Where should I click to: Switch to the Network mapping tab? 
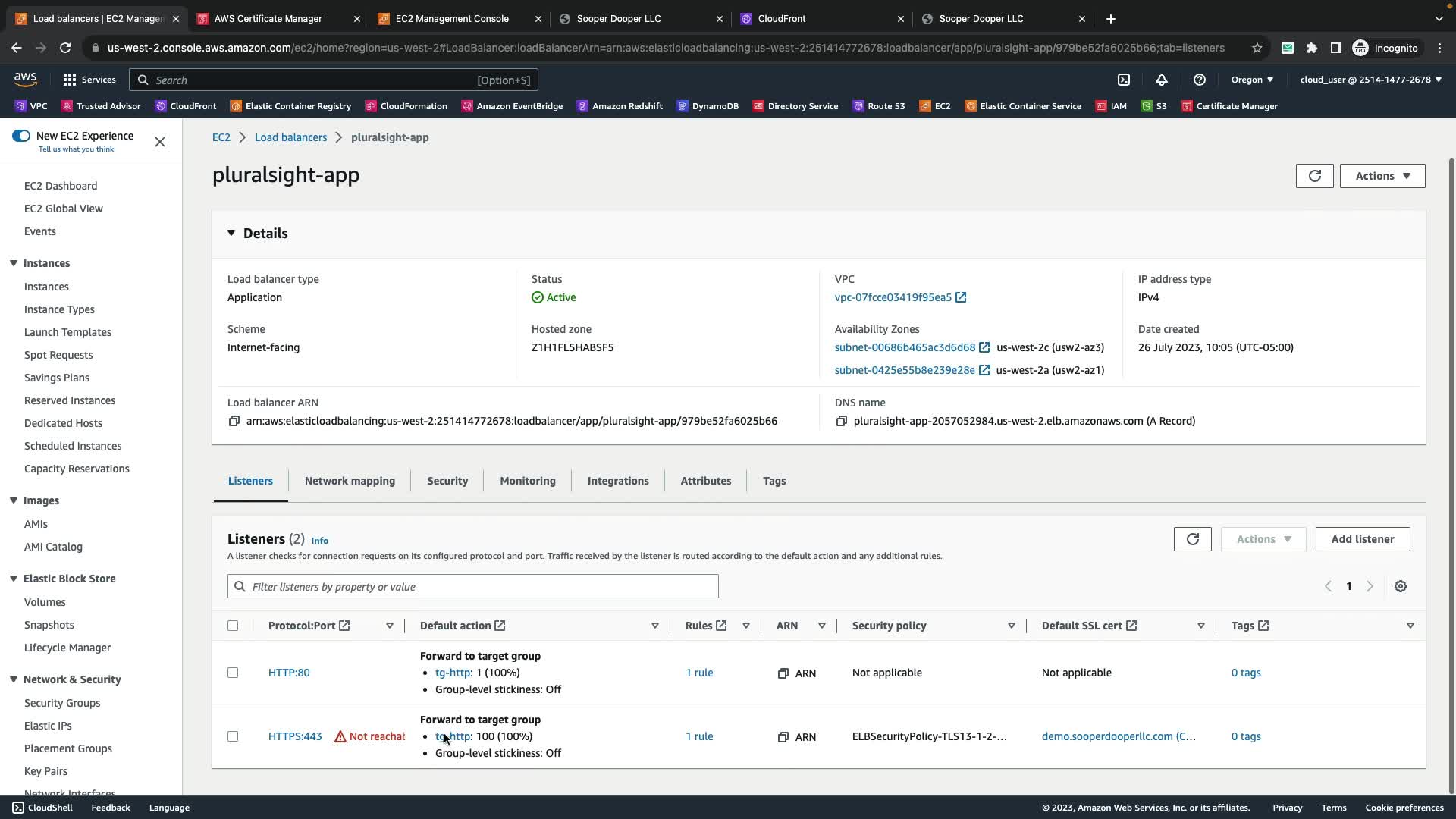(x=350, y=481)
